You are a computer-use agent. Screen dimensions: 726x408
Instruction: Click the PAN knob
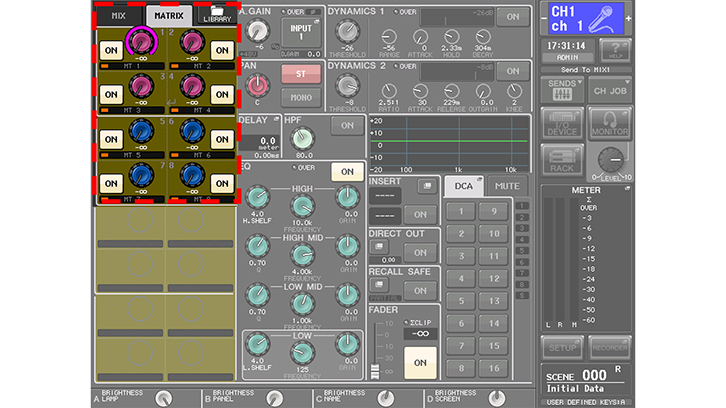(x=257, y=86)
